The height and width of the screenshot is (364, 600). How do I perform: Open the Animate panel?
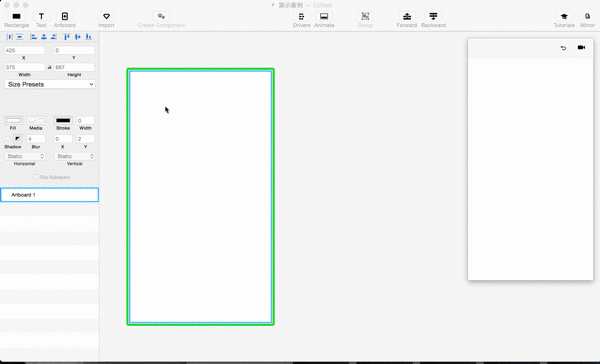[324, 16]
